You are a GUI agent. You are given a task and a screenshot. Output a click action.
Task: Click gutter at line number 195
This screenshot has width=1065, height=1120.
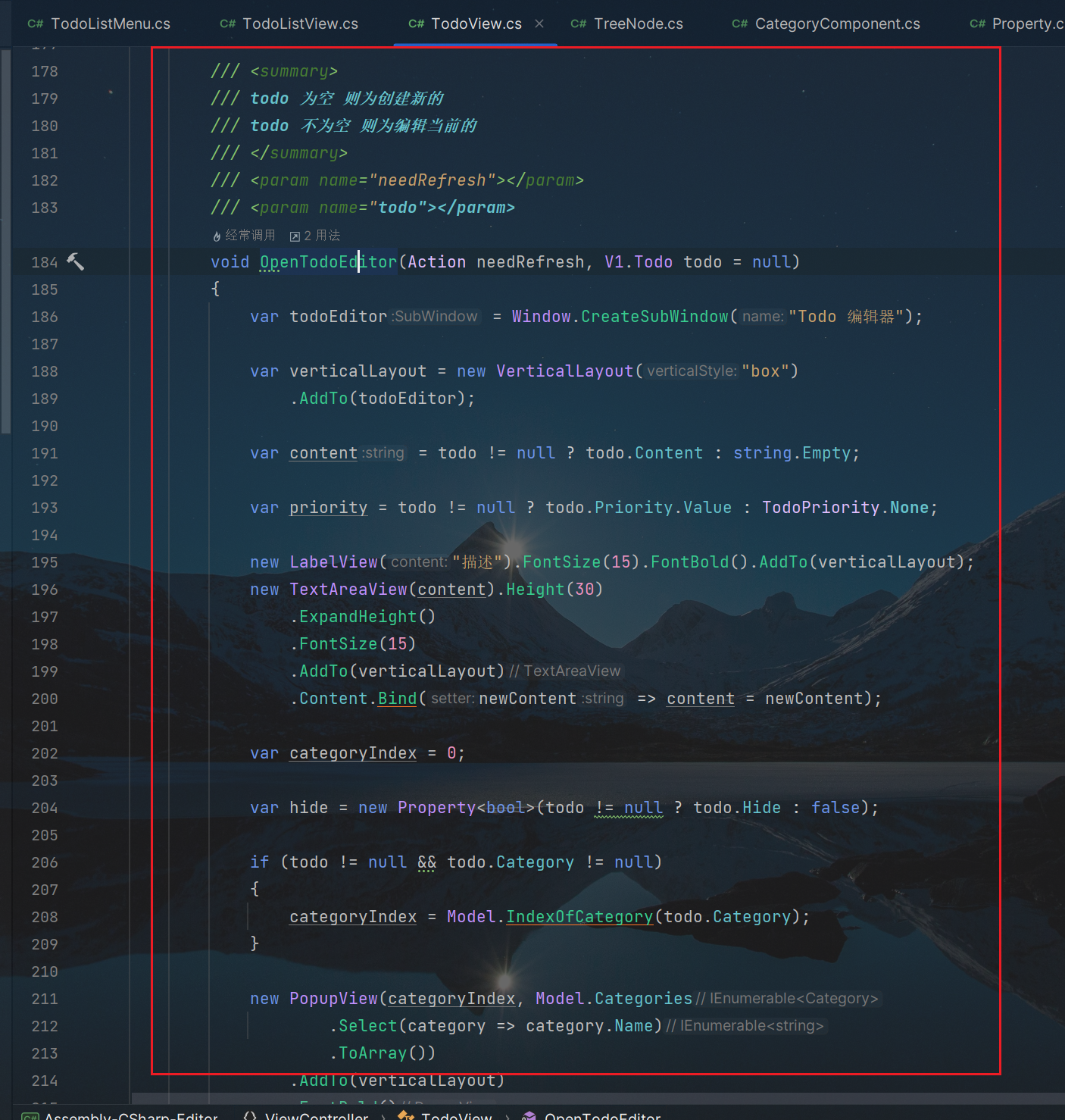point(45,562)
